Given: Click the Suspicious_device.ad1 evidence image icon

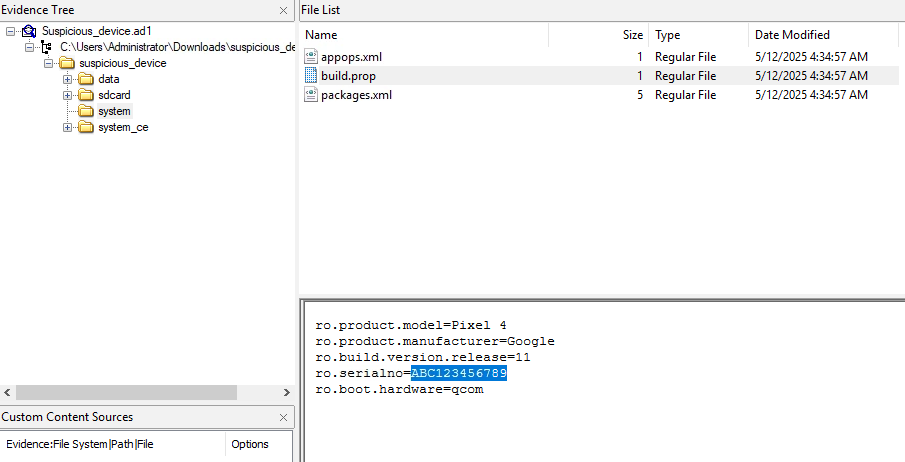Looking at the screenshot, I should [x=29, y=31].
